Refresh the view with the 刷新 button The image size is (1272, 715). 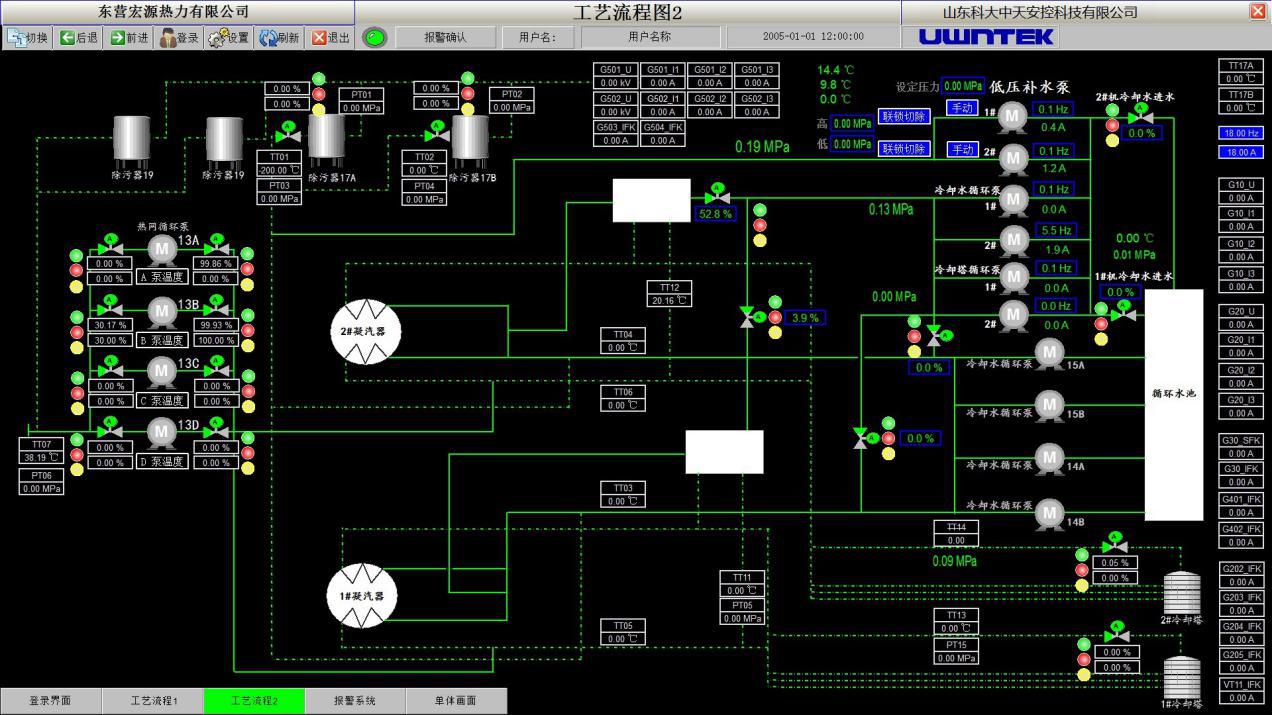tap(279, 38)
